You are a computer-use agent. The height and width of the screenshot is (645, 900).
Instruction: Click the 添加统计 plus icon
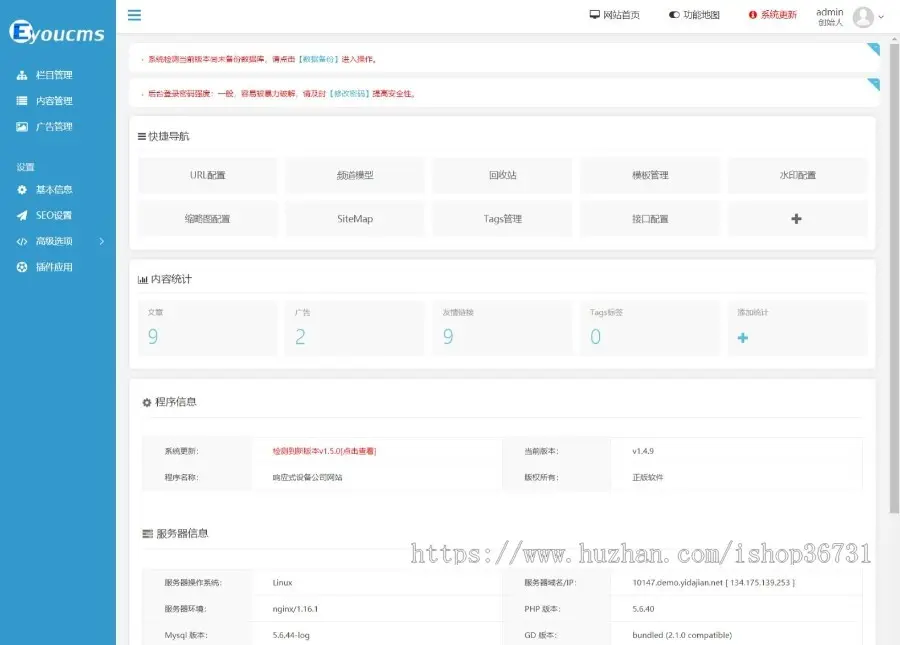pyautogui.click(x=743, y=338)
